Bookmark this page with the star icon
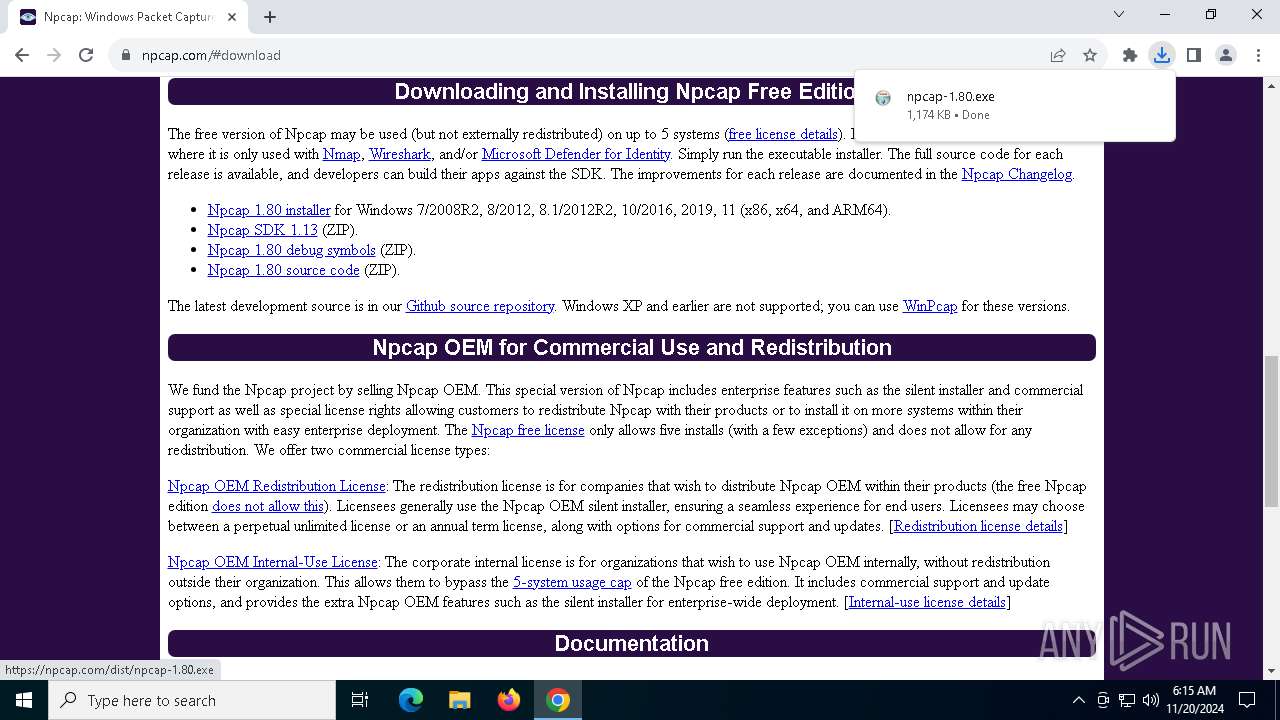 pyautogui.click(x=1090, y=55)
